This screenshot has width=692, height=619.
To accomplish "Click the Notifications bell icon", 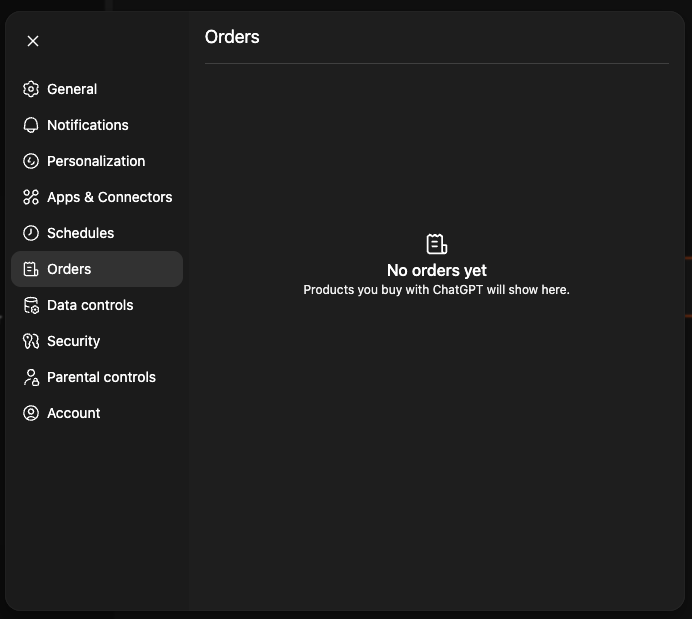I will point(31,125).
